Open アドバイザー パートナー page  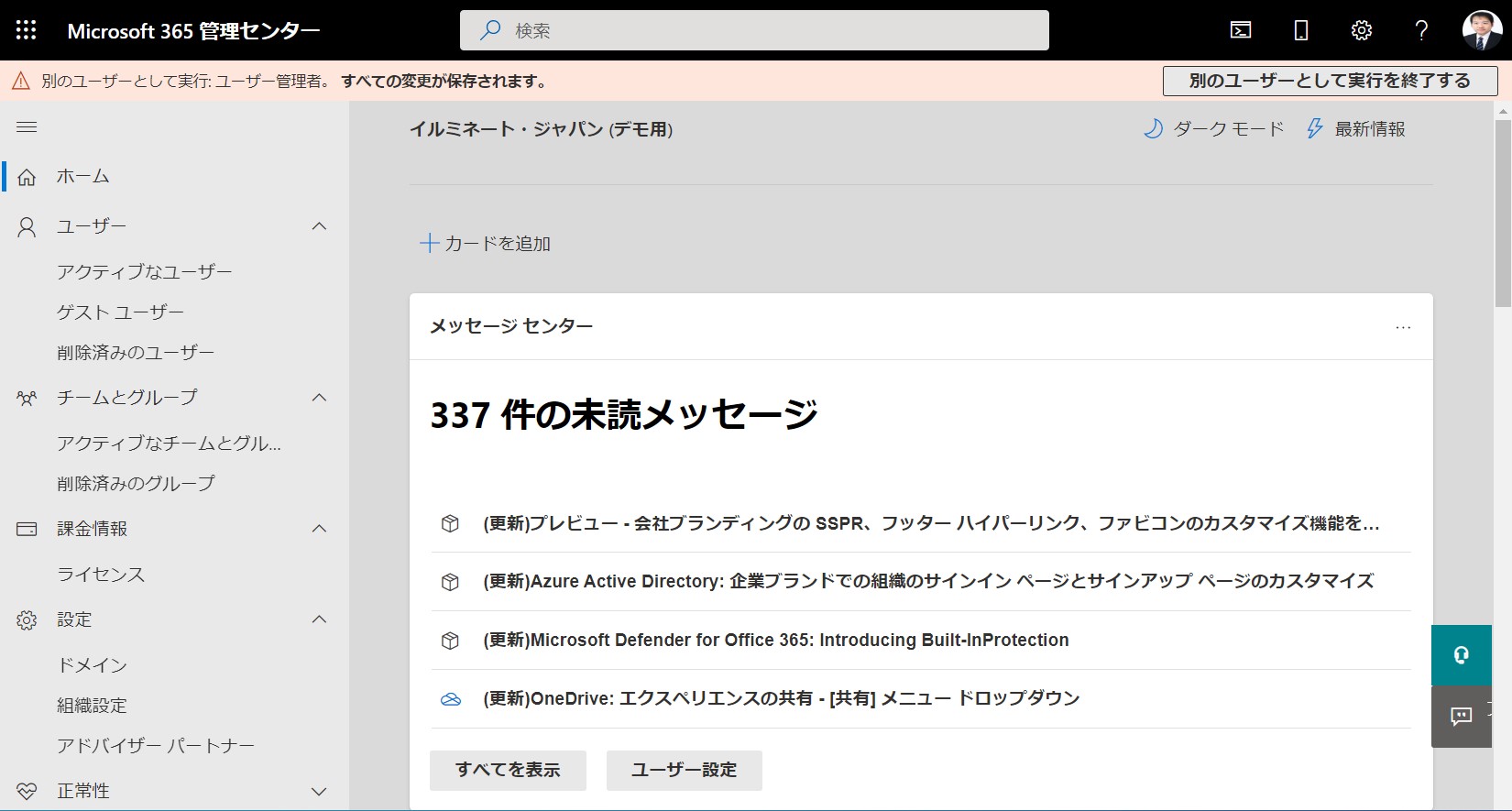coord(156,746)
